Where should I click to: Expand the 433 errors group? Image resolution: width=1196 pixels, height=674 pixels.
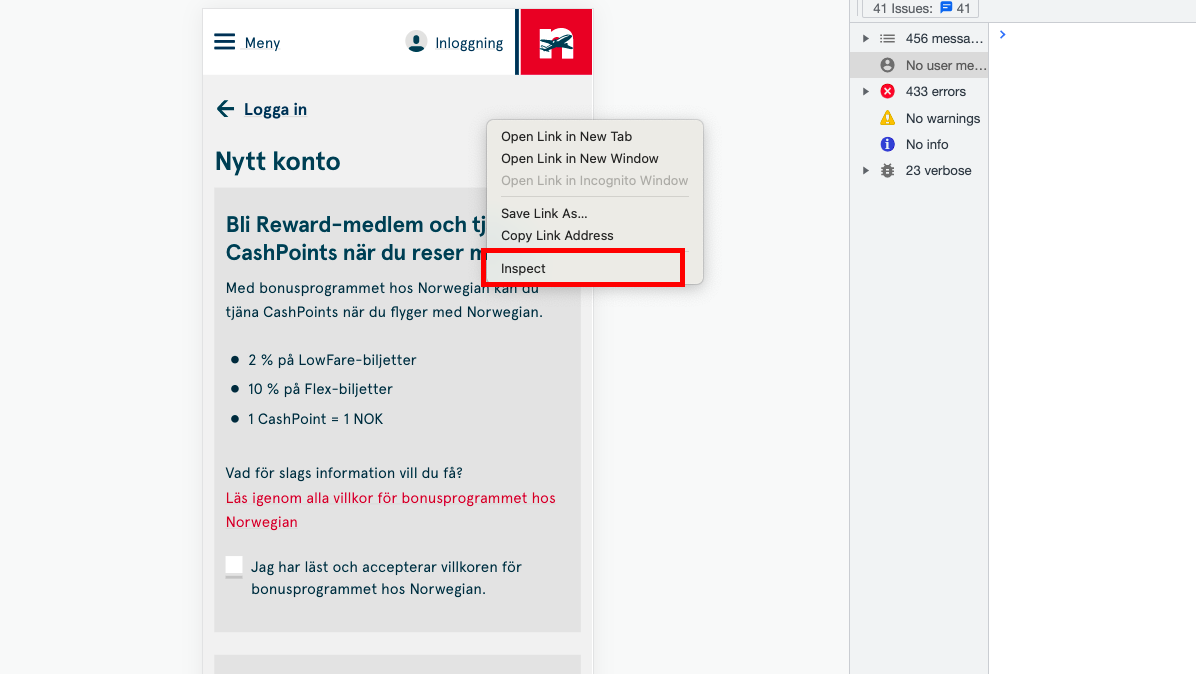[x=865, y=91]
